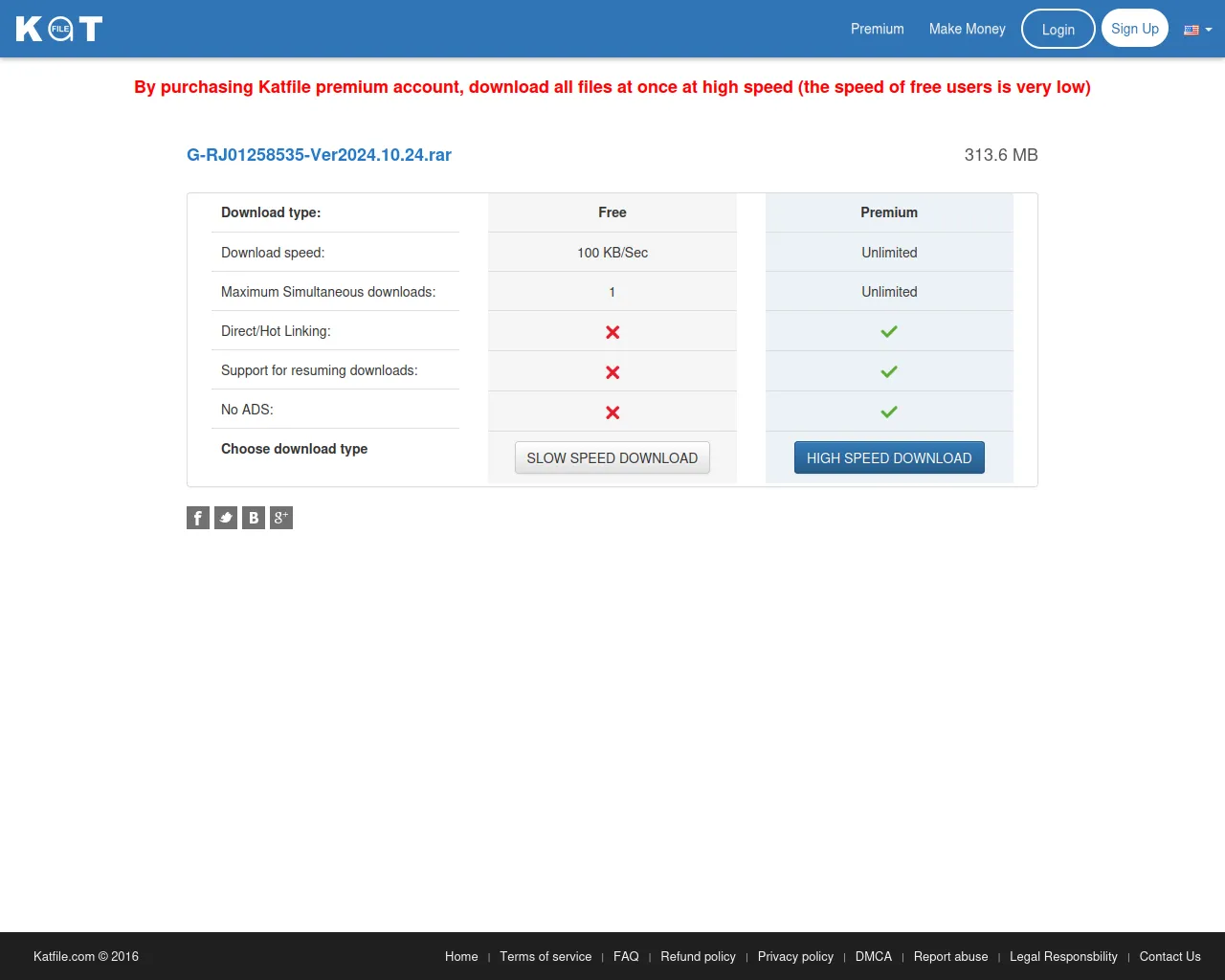View the Privacy policy

pos(795,956)
